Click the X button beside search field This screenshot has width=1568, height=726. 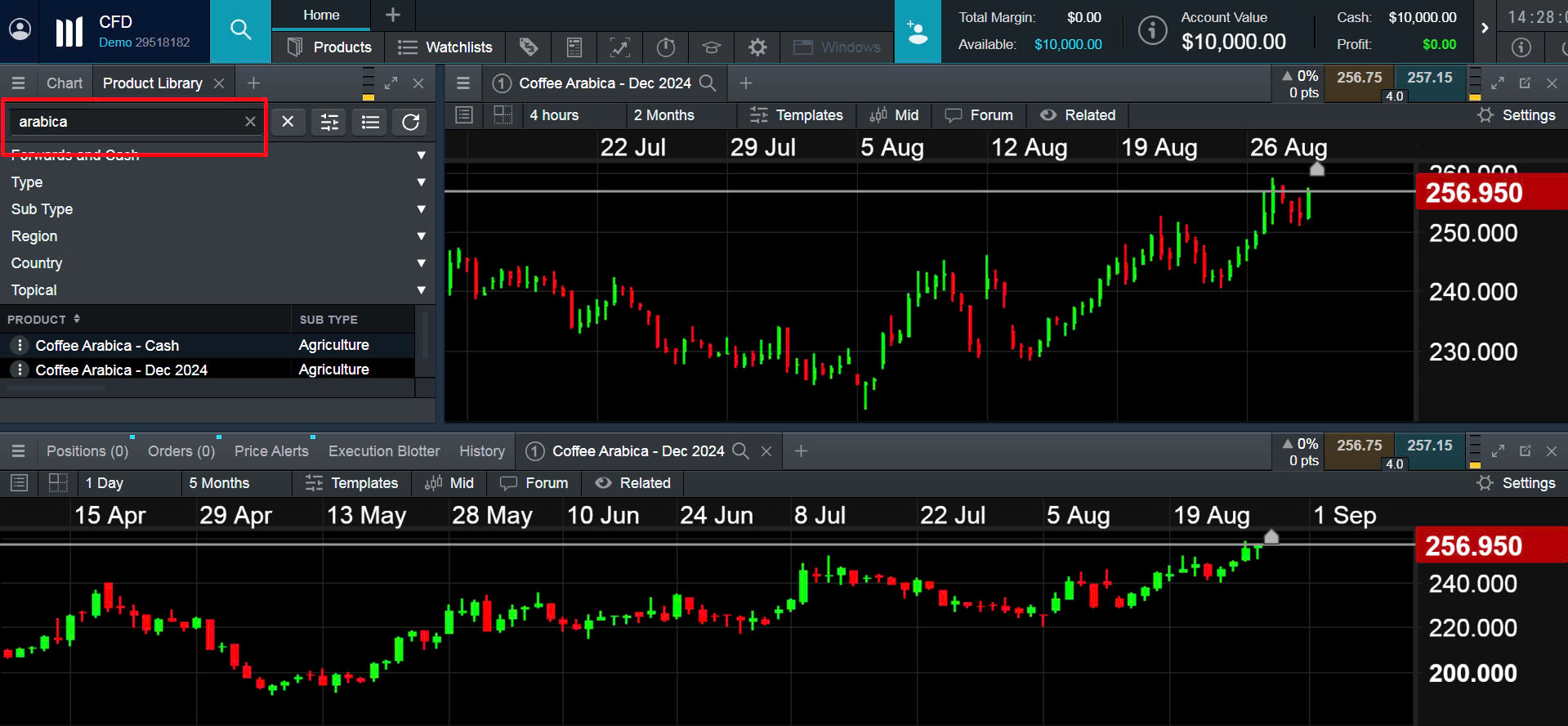point(288,122)
